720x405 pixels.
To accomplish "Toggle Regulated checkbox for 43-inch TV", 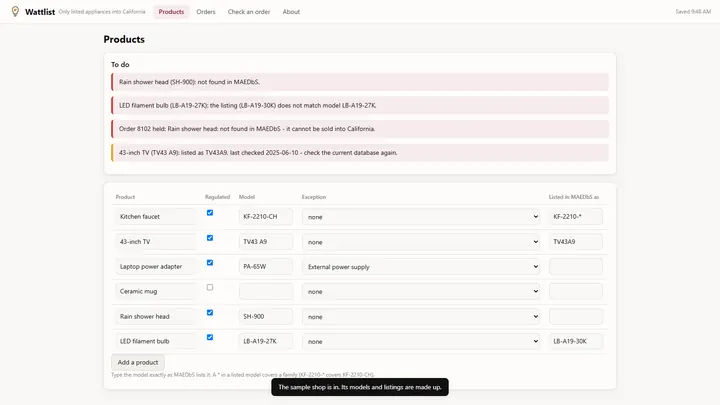I will pyautogui.click(x=210, y=238).
